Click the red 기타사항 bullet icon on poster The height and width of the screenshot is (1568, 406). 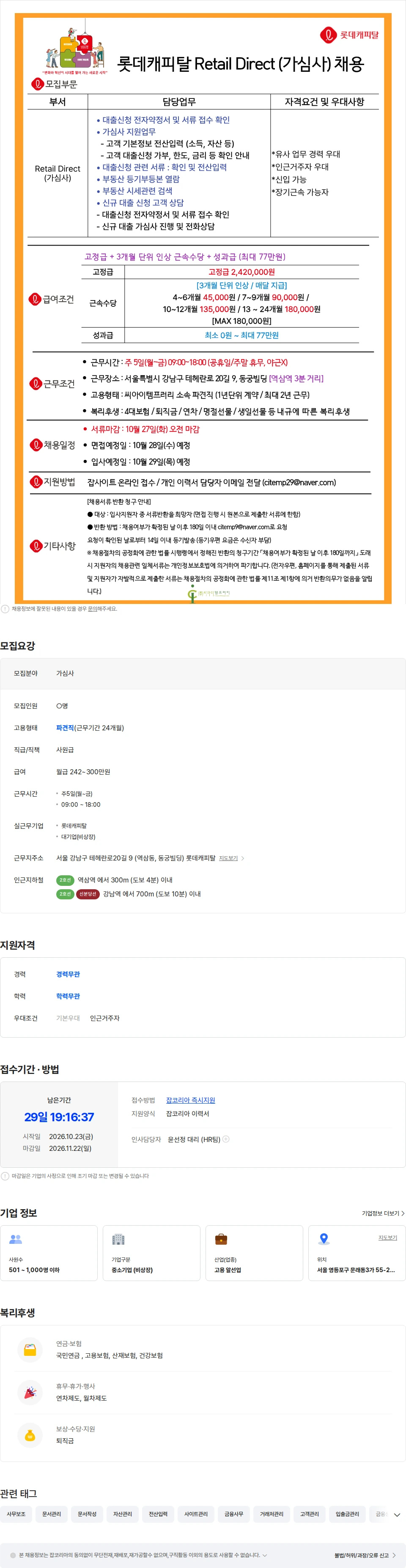click(36, 546)
